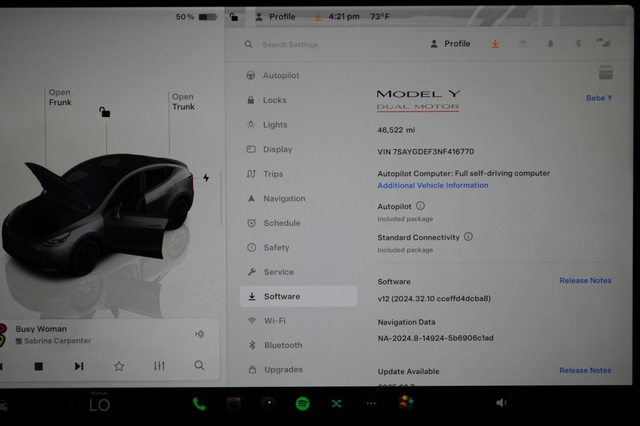Viewport: 640px width, 426px height.
Task: Tap the Busy Woman song title
Action: tap(41, 329)
